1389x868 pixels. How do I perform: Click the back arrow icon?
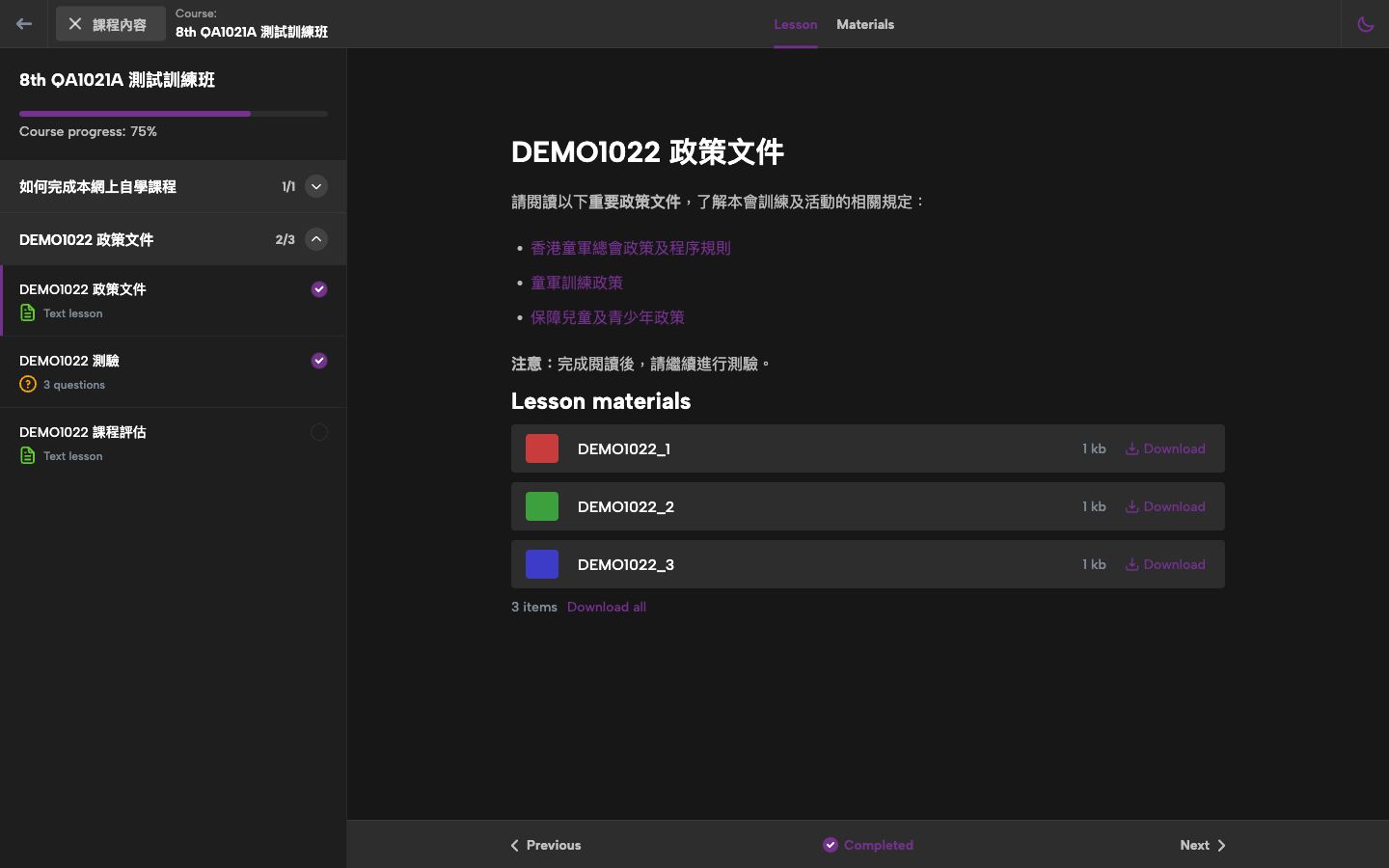(24, 24)
